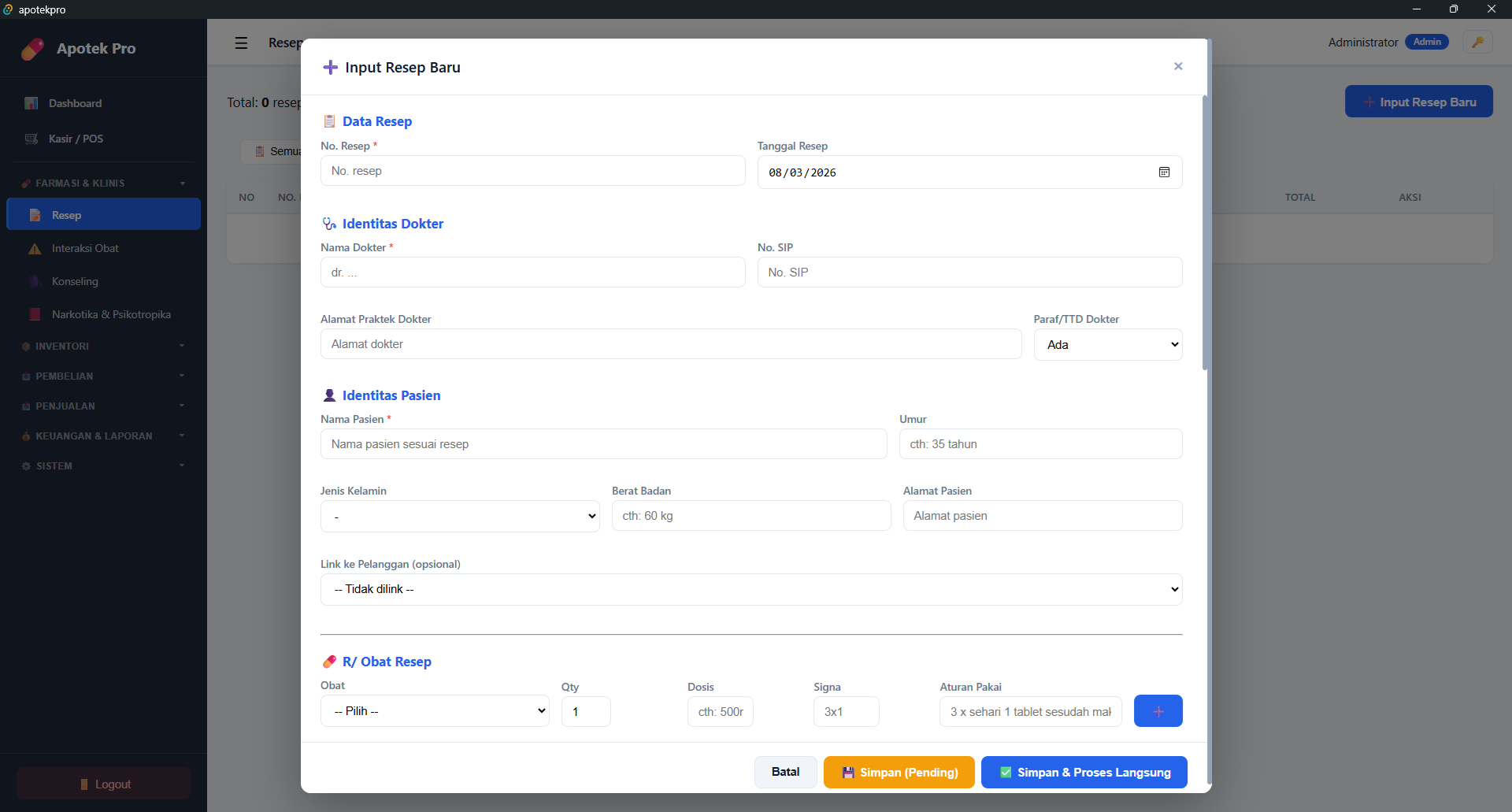Screen dimensions: 1512x812
Task: Click the hamburger menu icon
Action: tap(241, 43)
